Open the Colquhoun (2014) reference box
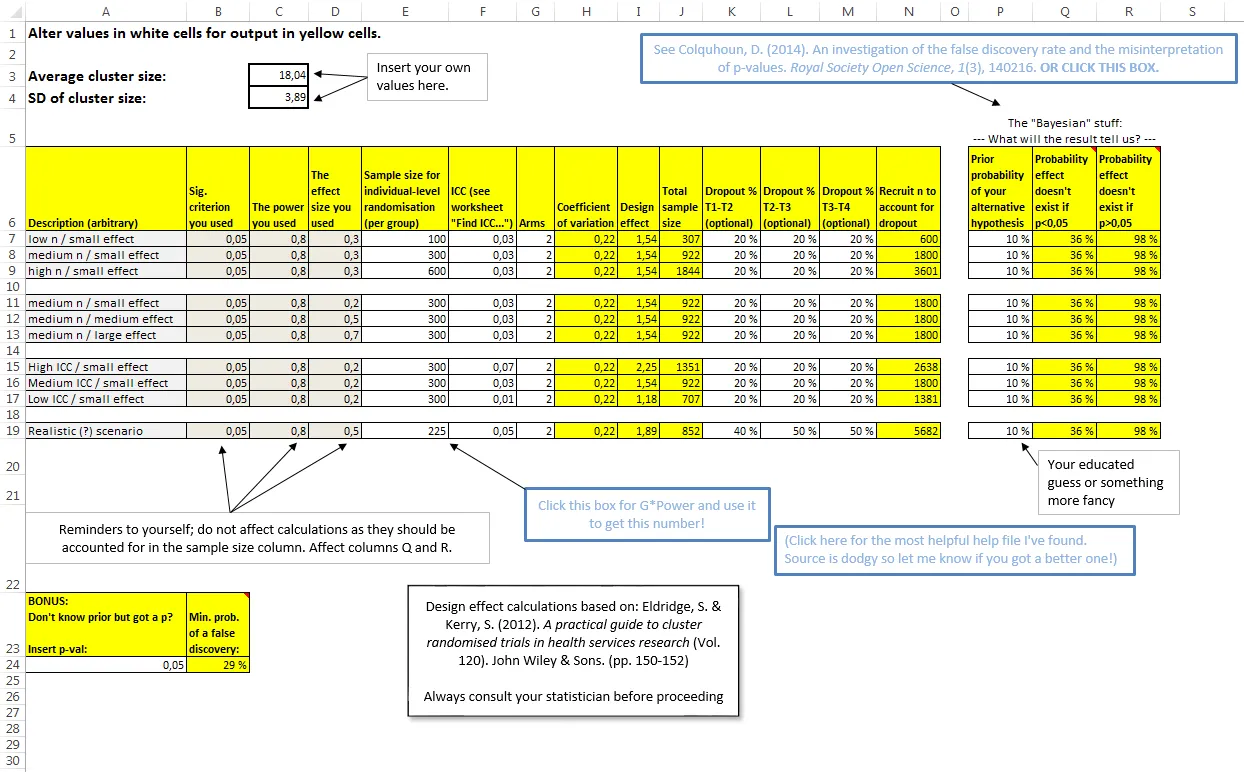Viewport: 1244px width, 772px height. pyautogui.click(x=939, y=58)
